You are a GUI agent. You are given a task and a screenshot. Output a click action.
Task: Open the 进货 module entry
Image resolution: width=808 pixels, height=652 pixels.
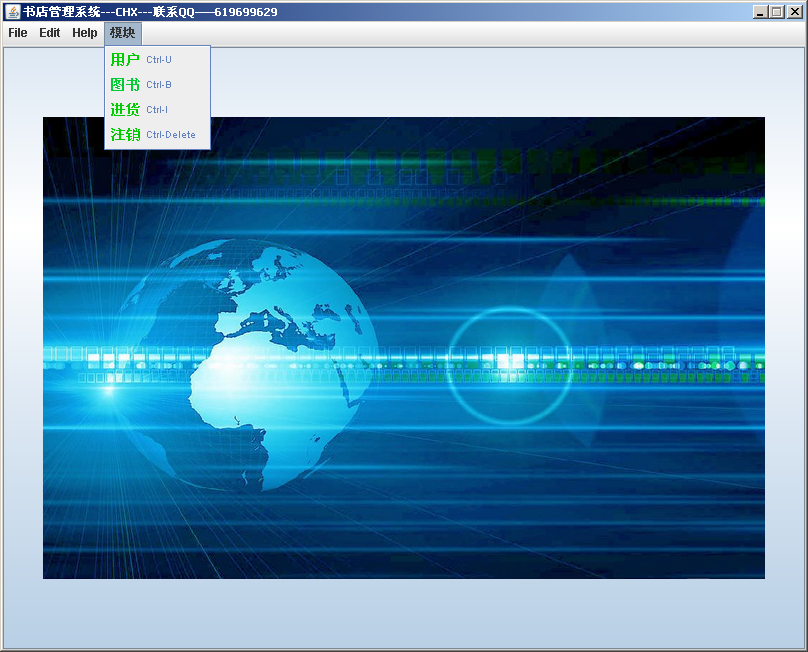[157, 109]
